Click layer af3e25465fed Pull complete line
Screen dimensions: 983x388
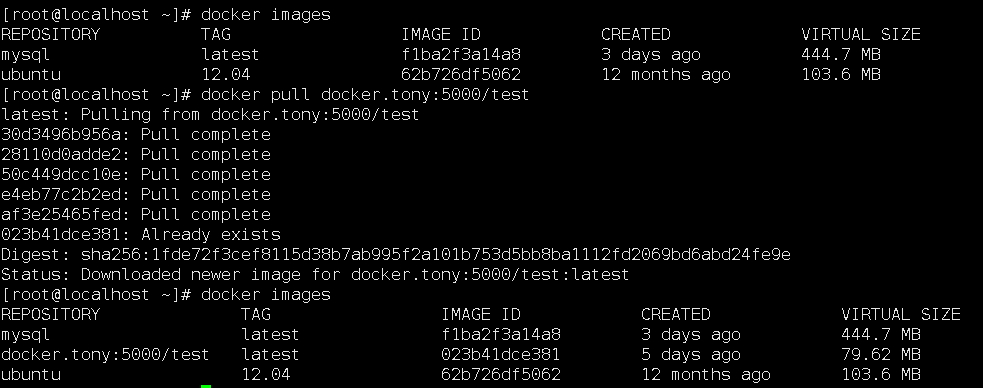point(136,215)
